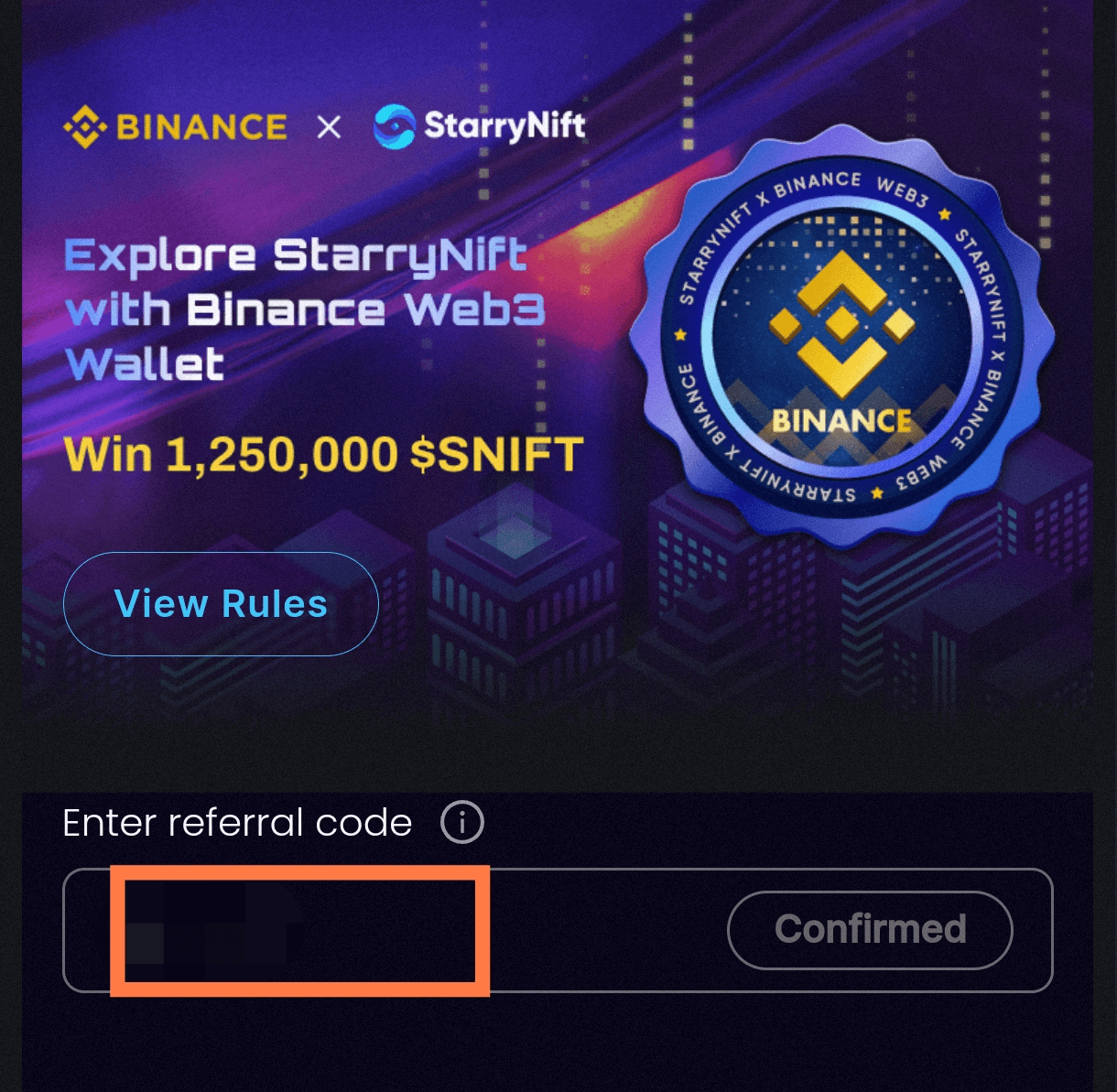The image size is (1117, 1092).
Task: Click the X separator between the logos
Action: (x=329, y=127)
